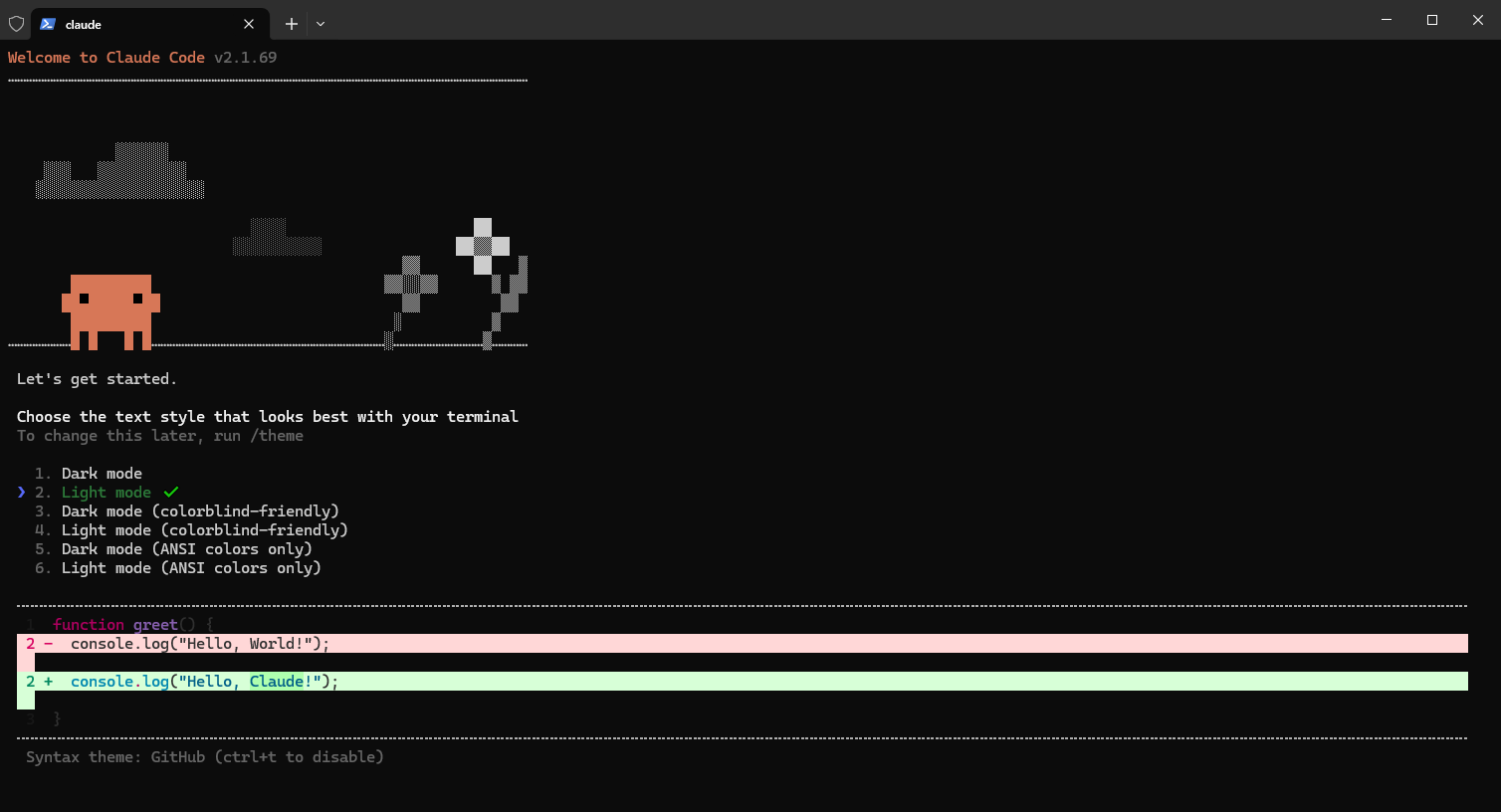Screen dimensions: 1501x812
Task: Open a new terminal tab
Action: click(292, 24)
